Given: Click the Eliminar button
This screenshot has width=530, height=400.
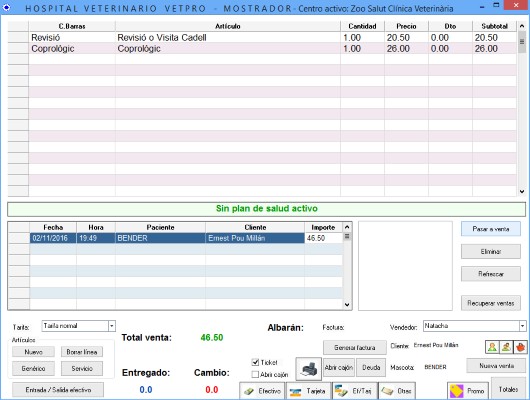Looking at the screenshot, I should coord(491,252).
